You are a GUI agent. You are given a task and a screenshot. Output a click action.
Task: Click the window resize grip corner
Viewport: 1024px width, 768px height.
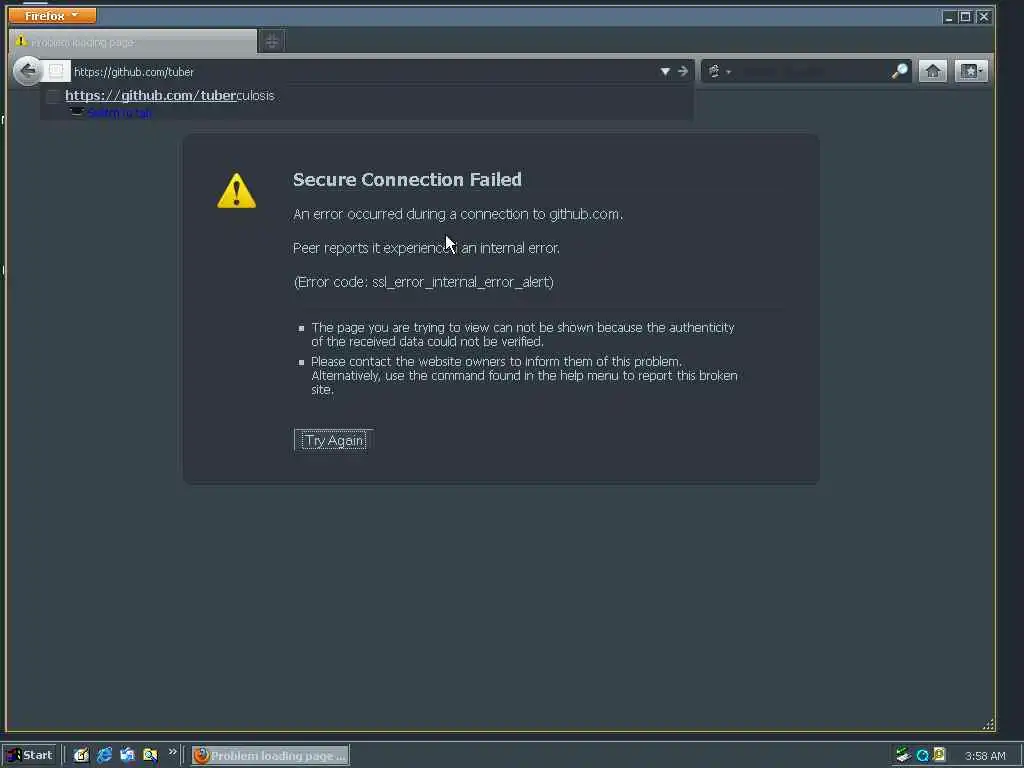988,724
